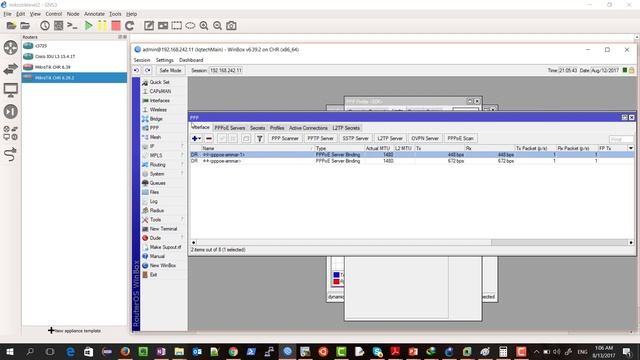The image size is (640, 360).
Task: Open the File menu in GNS3
Action: (x=7, y=14)
